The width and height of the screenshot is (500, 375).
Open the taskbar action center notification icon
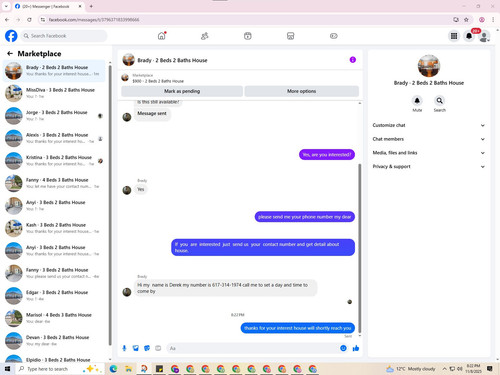click(490, 369)
